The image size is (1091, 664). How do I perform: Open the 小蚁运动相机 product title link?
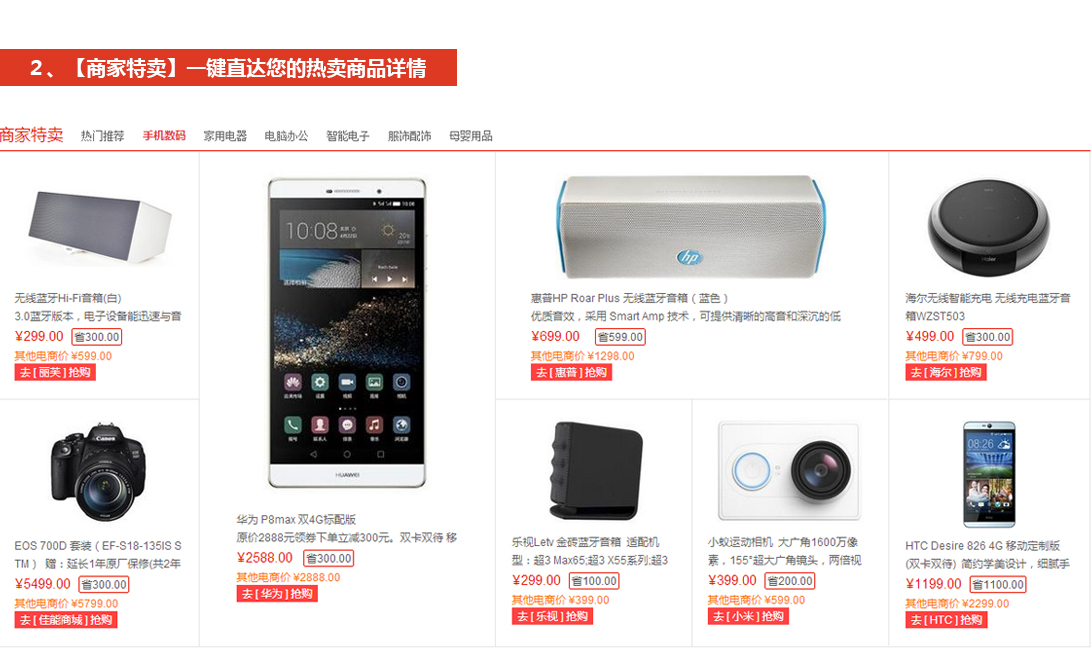[784, 551]
